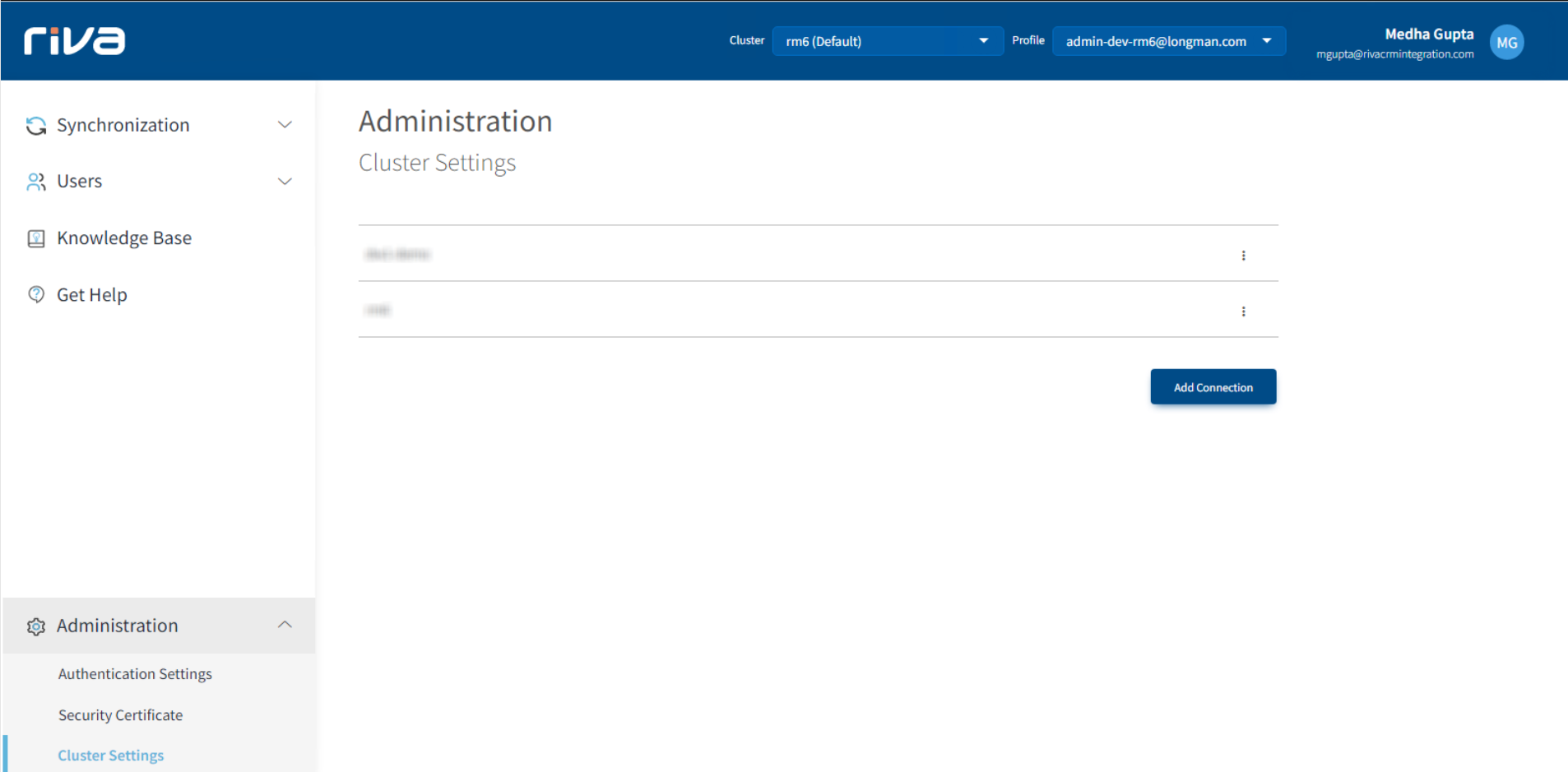
Task: Open Authentication Settings
Action: 135,674
